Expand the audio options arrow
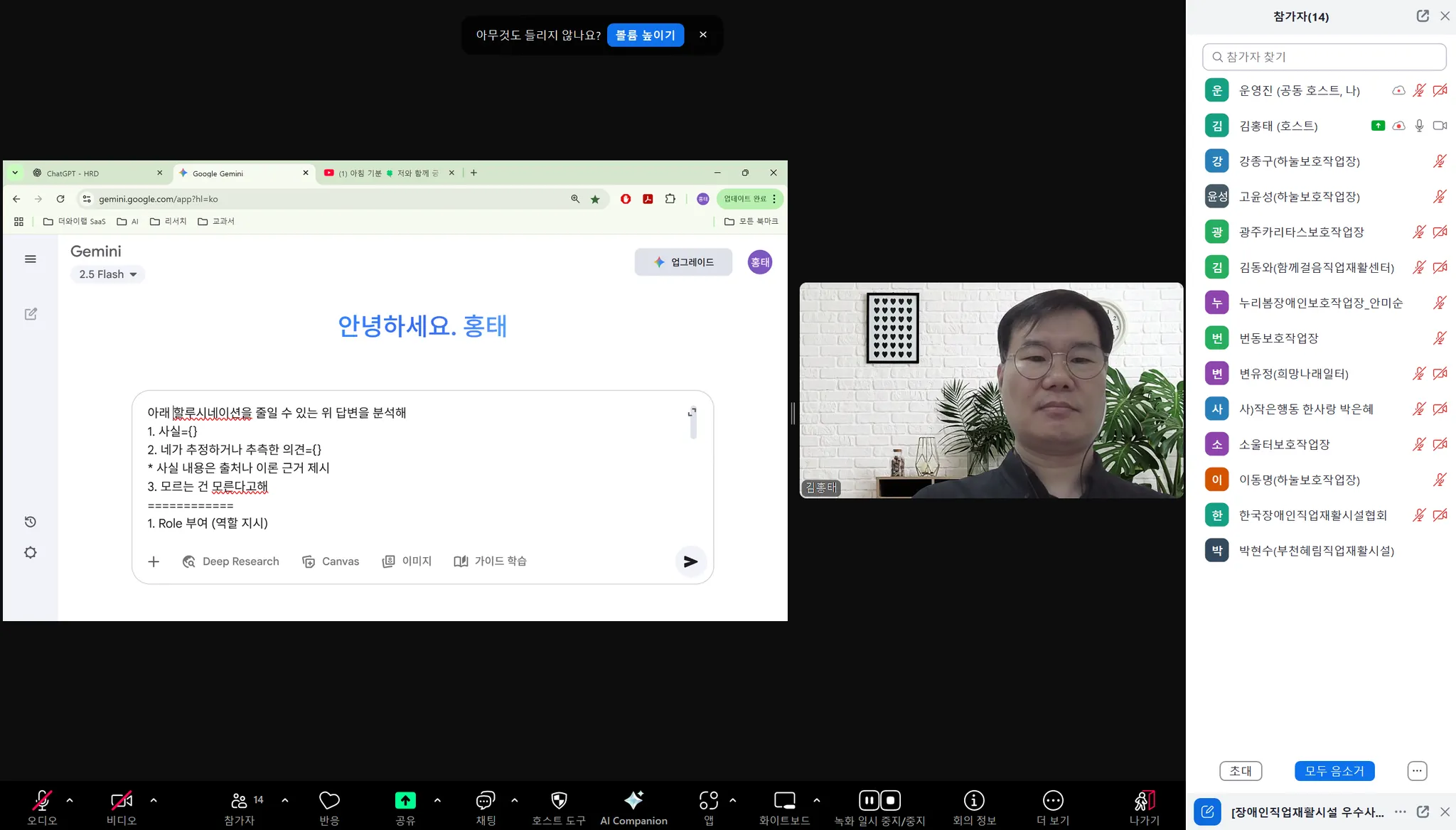This screenshot has height=830, width=1456. point(70,800)
